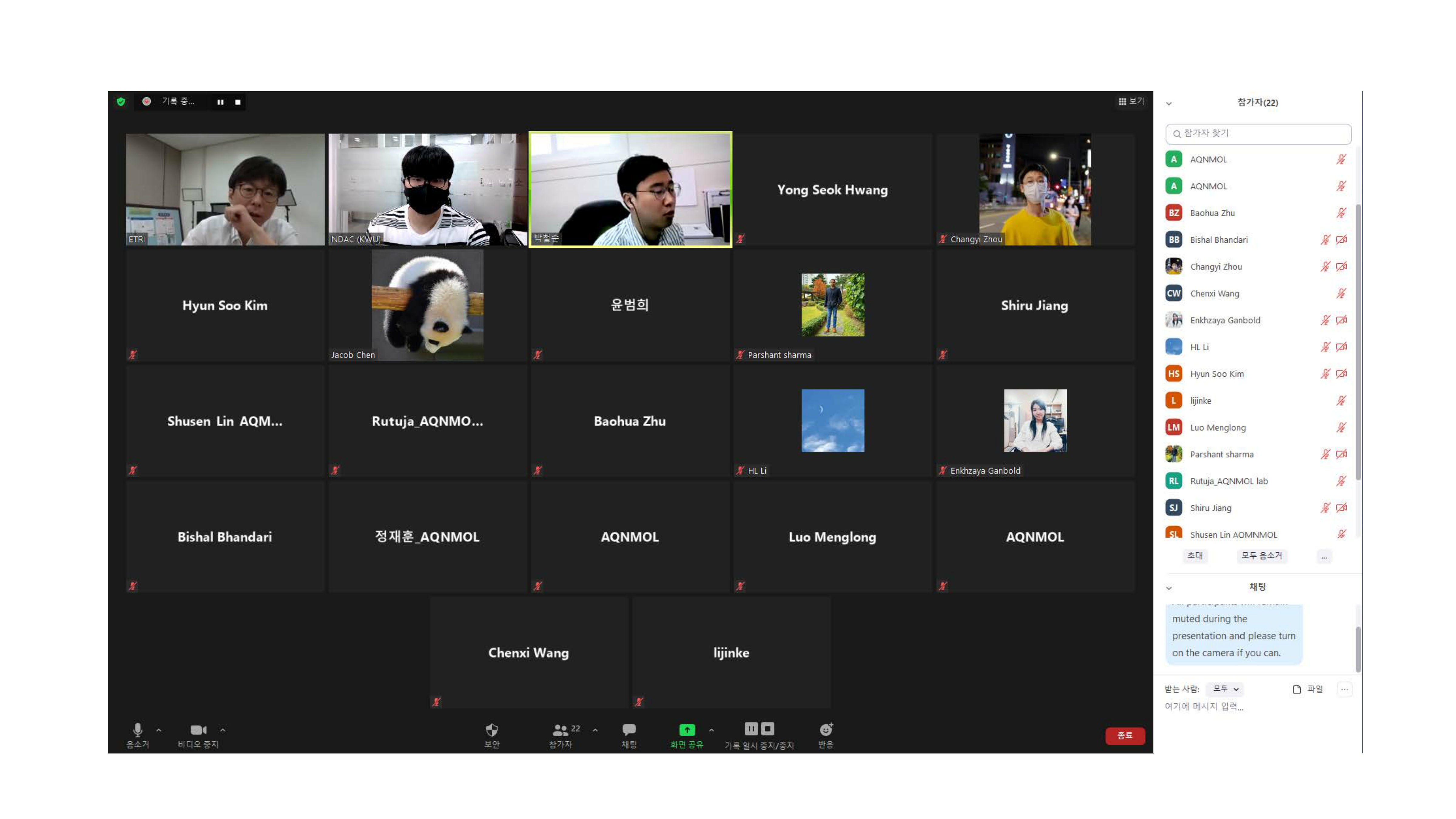The width and height of the screenshot is (1456, 819).
Task: Select the HL Li sky tile
Action: click(x=833, y=421)
